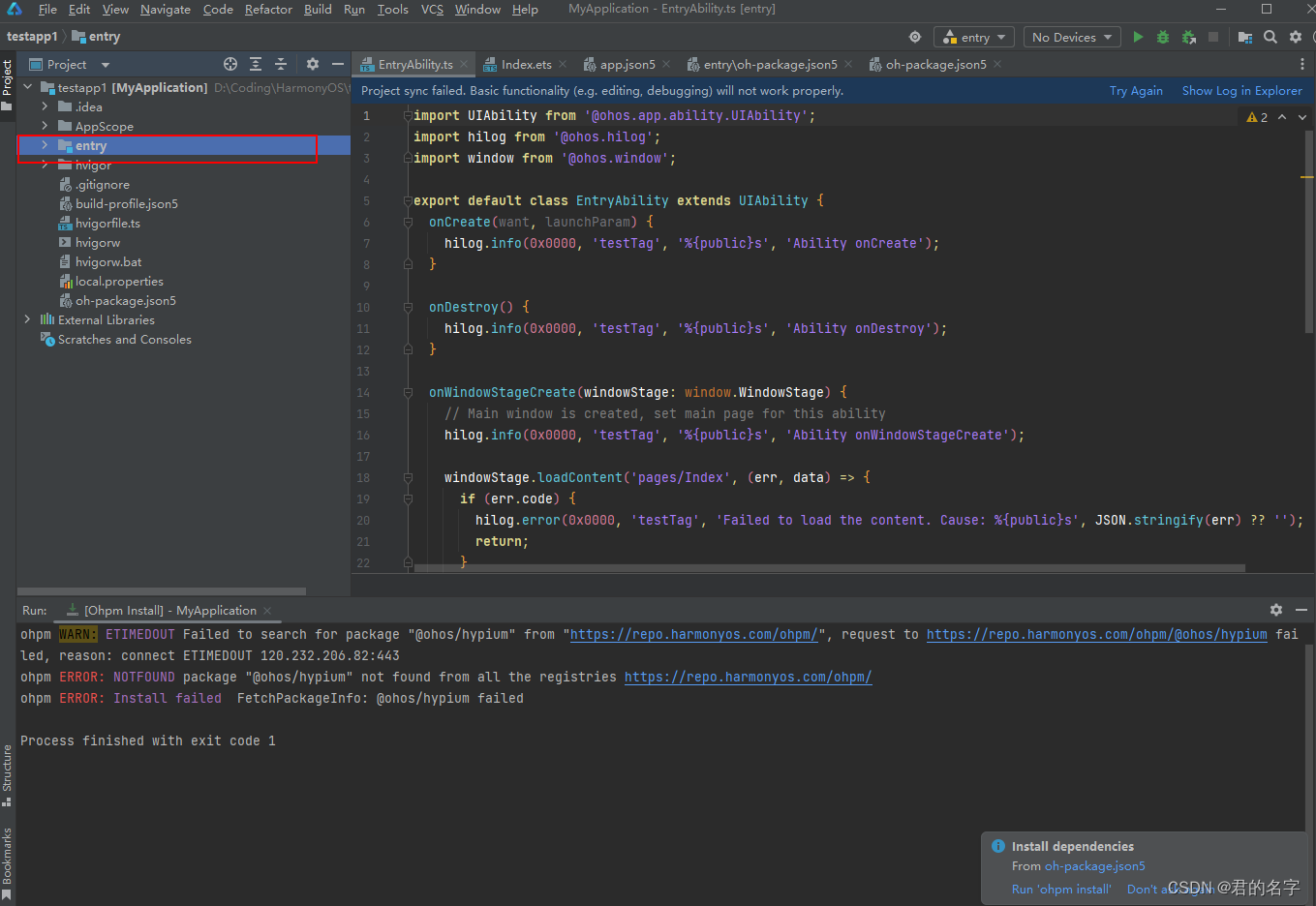Open Run panel settings gear
Image resolution: width=1316 pixels, height=906 pixels.
tap(1276, 610)
